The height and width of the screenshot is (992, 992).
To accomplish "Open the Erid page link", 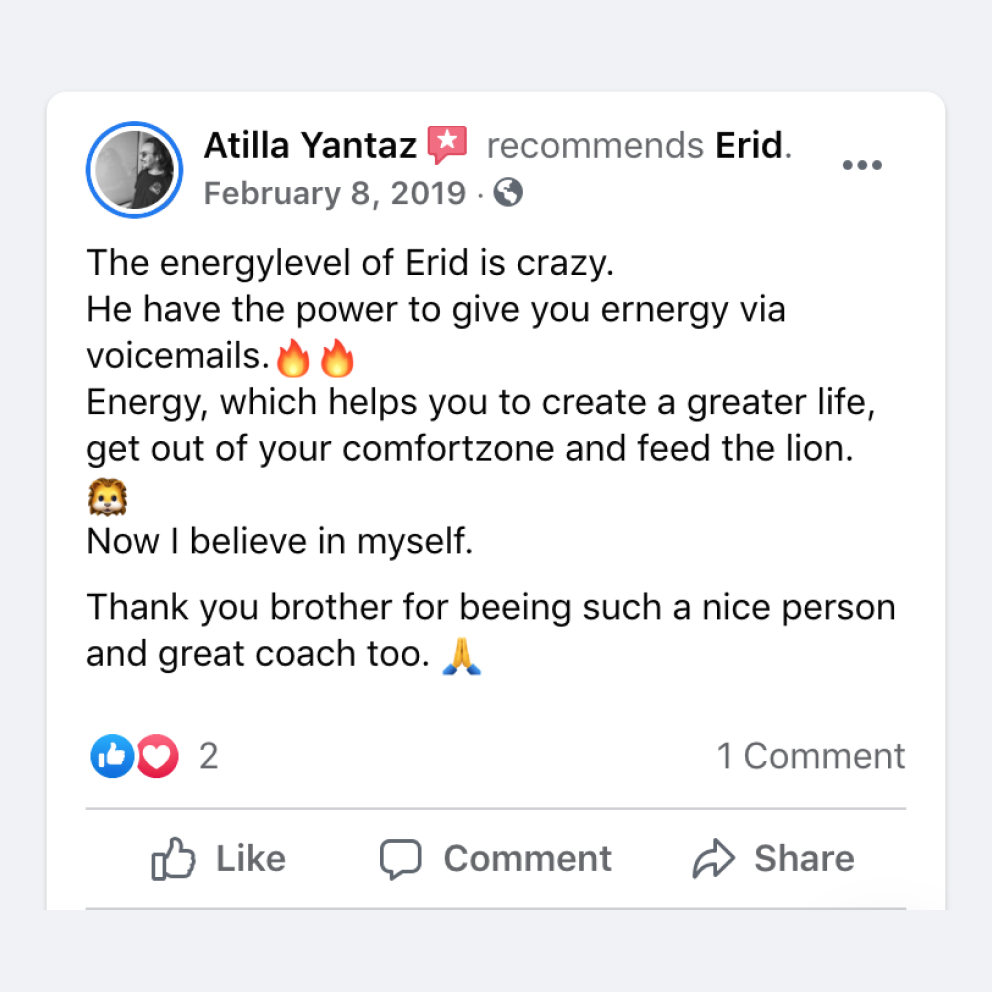I will click(x=748, y=144).
